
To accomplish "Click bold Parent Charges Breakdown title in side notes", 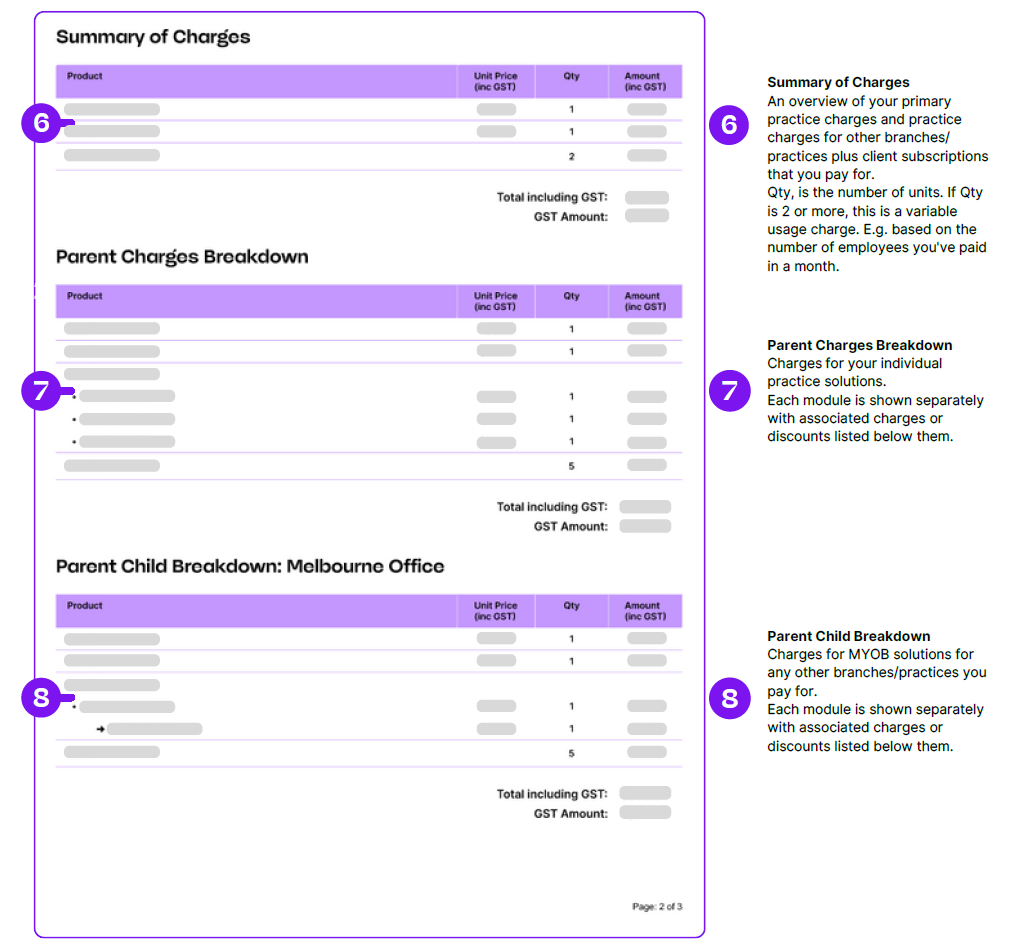I will click(x=860, y=345).
